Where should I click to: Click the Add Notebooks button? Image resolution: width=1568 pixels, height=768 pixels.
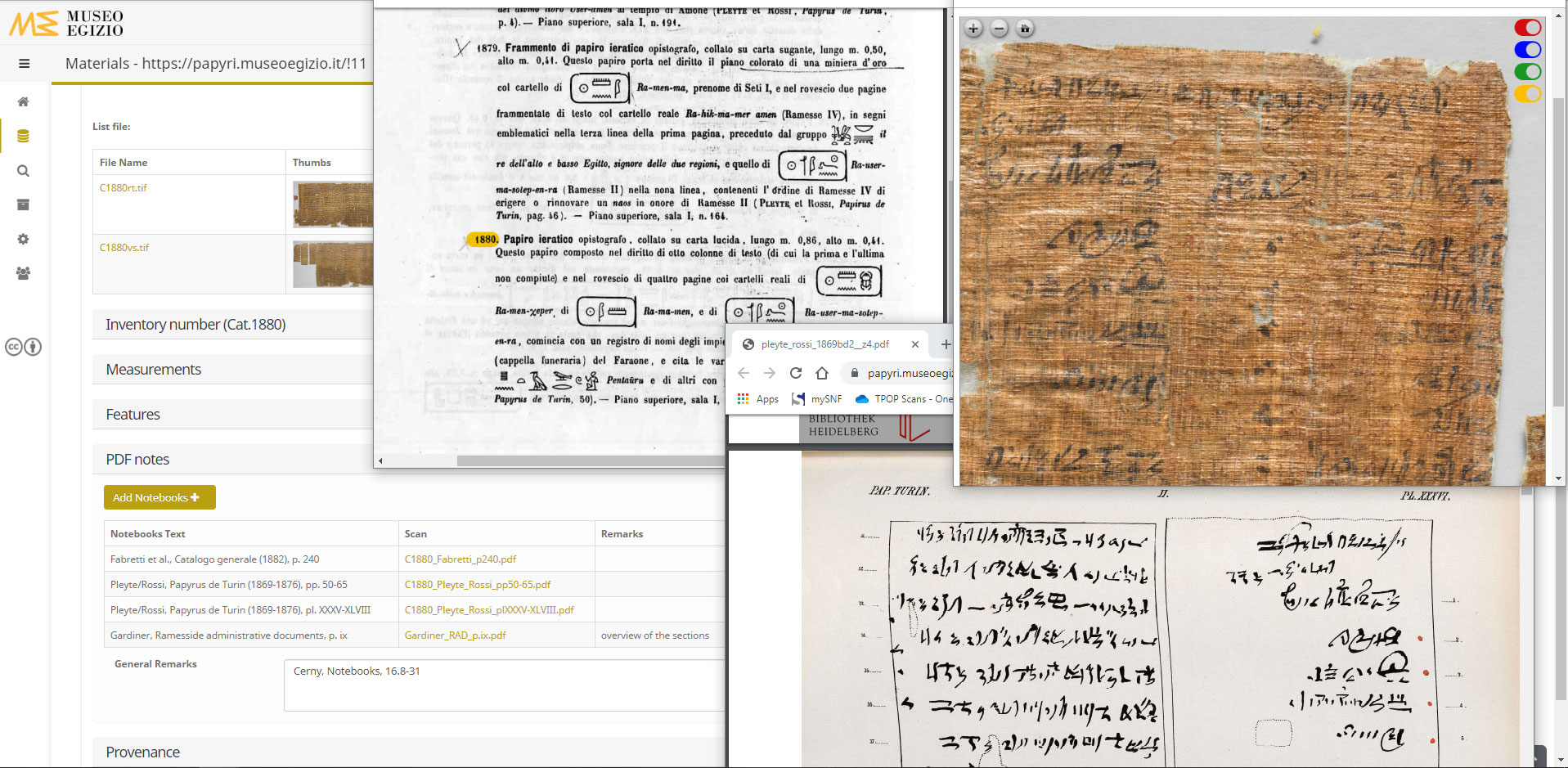point(159,497)
